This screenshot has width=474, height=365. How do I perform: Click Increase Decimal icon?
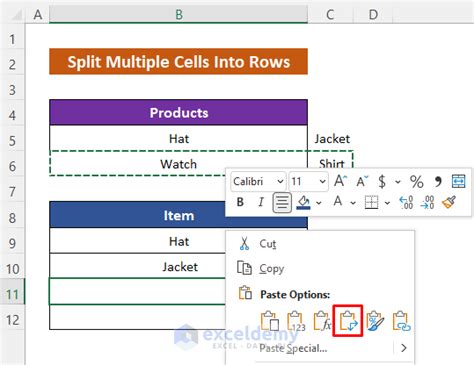tap(406, 202)
